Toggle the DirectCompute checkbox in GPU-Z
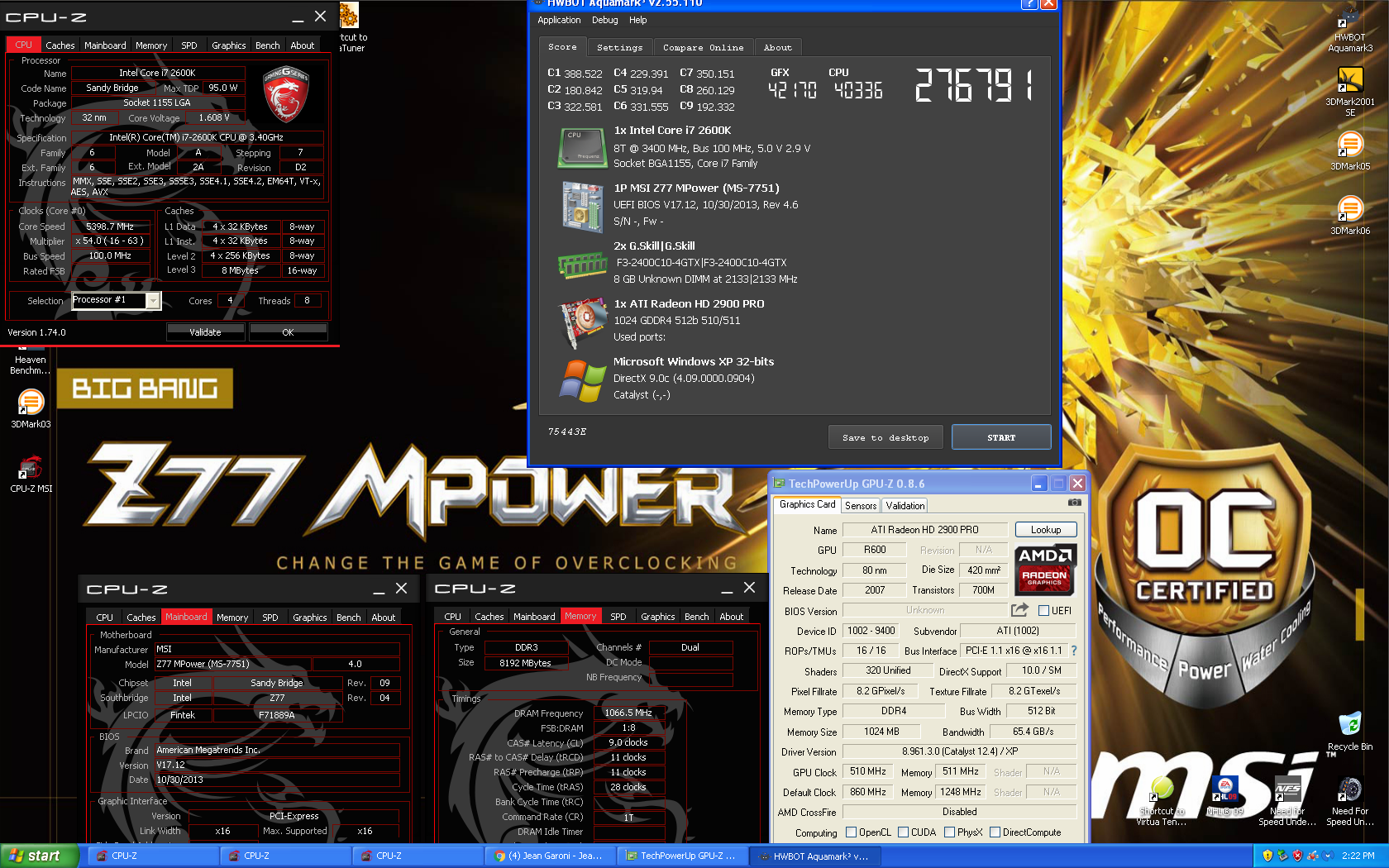This screenshot has width=1389, height=868. 995,832
